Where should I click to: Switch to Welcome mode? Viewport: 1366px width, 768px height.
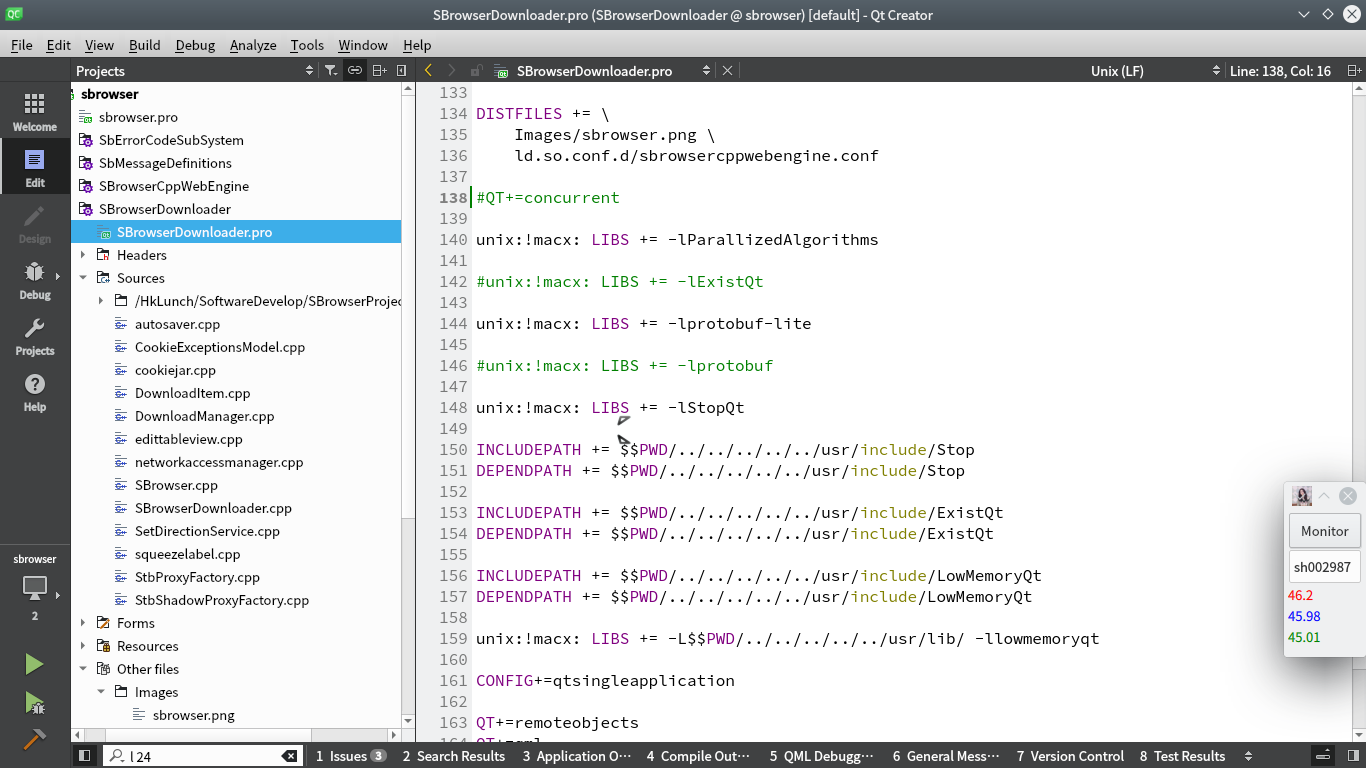tap(35, 112)
